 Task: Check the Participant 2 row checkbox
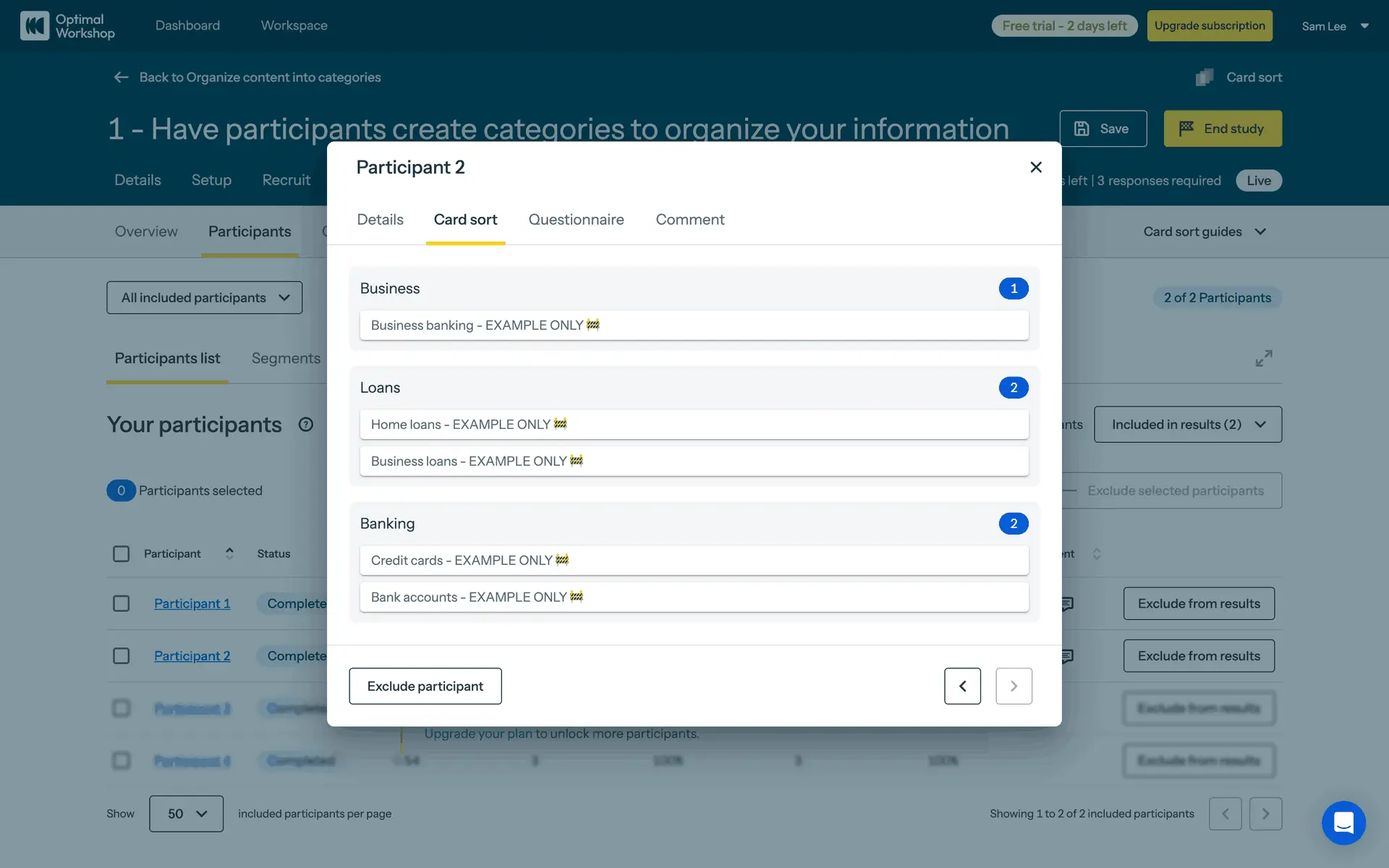coord(122,656)
